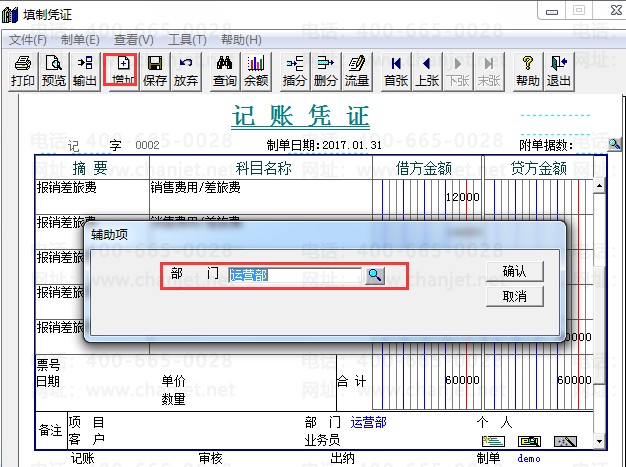Open 查询 search with binoculars icon
626x467 pixels.
[225, 71]
